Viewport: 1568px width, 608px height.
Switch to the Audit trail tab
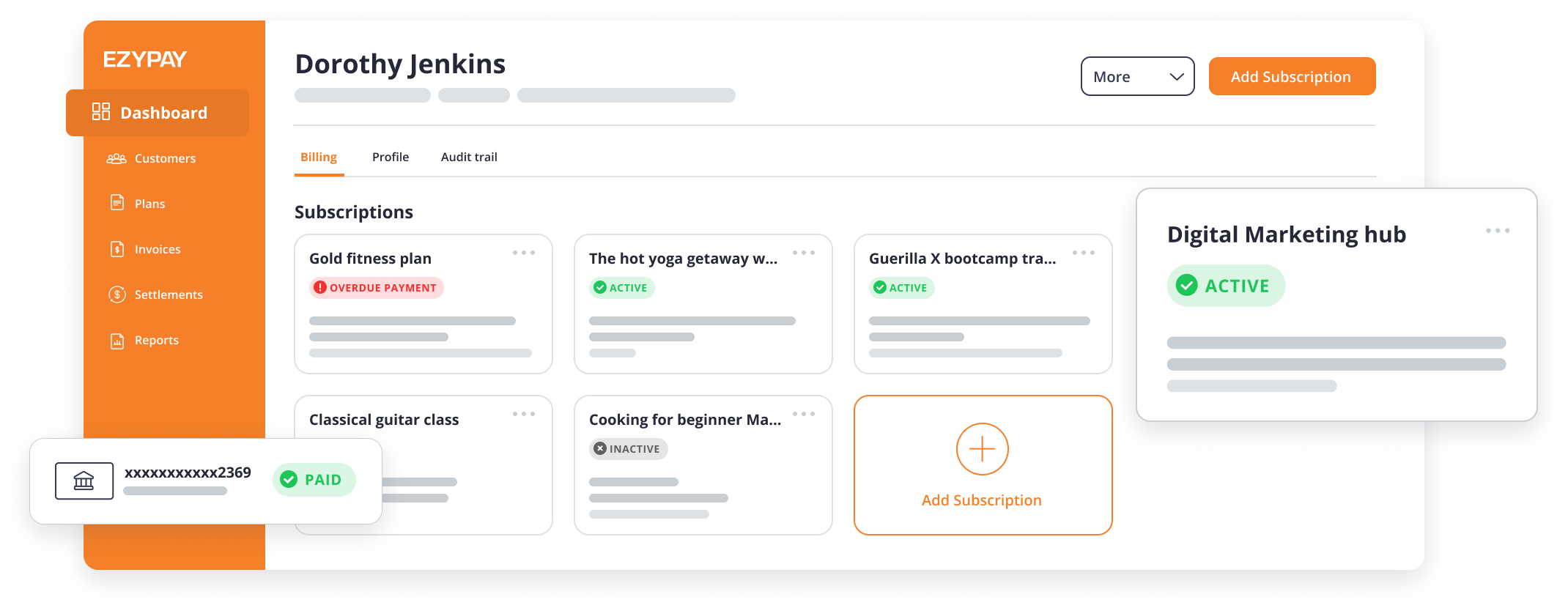469,157
